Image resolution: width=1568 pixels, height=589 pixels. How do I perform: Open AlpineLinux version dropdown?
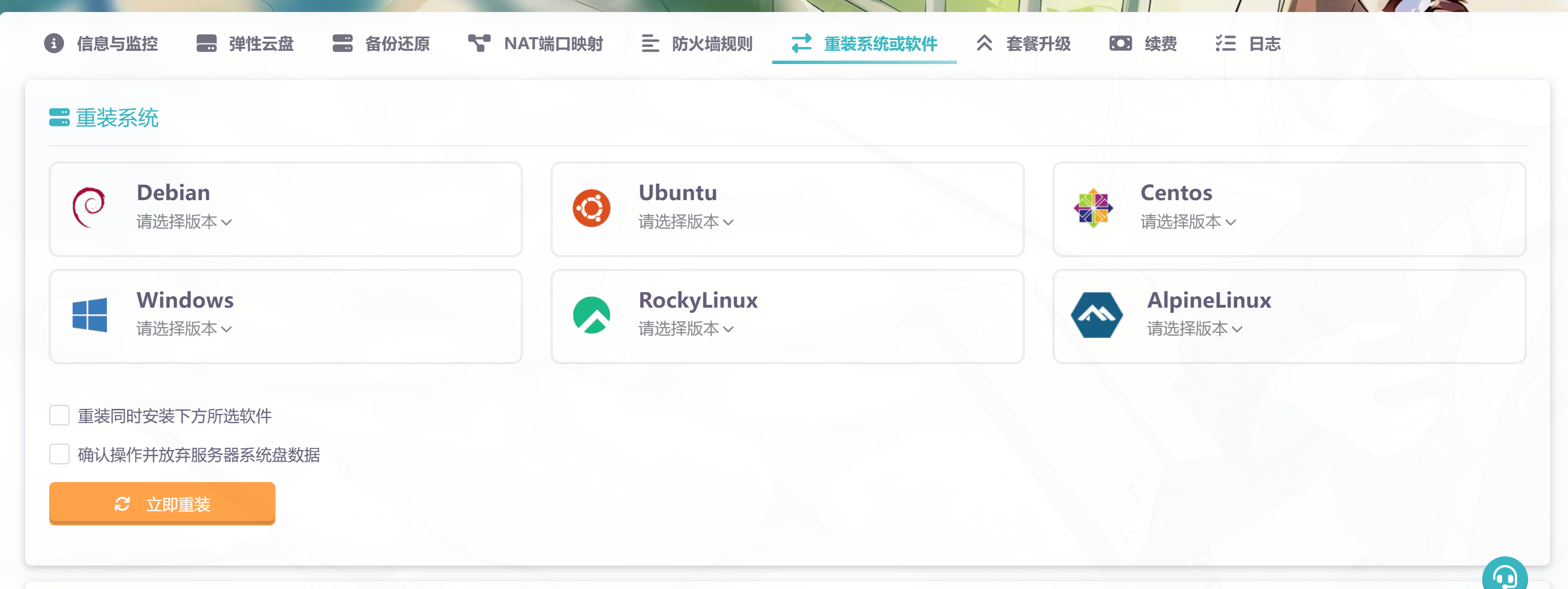click(x=1195, y=329)
